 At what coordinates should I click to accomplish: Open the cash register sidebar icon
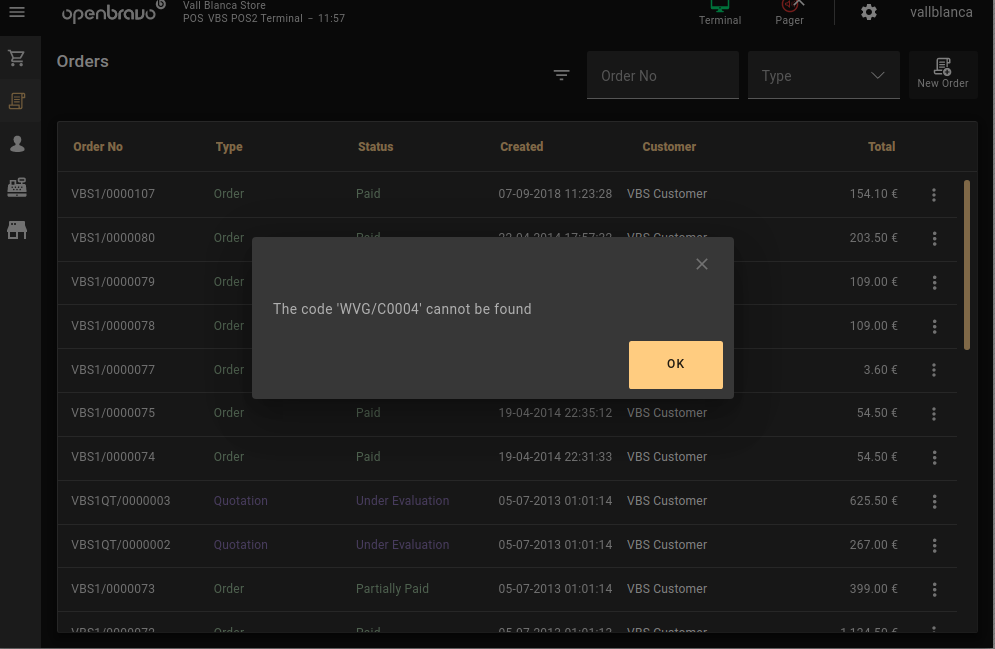pos(17,187)
